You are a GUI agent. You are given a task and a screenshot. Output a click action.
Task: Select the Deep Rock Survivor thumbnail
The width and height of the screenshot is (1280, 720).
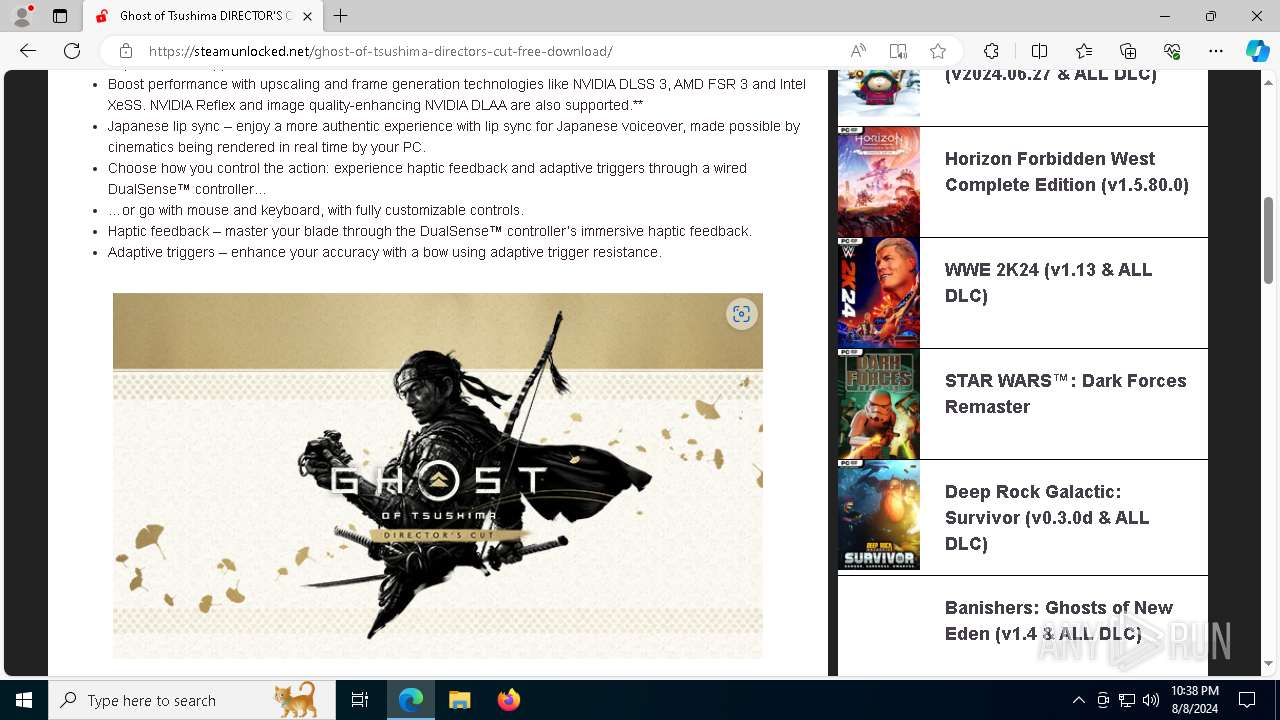[879, 515]
